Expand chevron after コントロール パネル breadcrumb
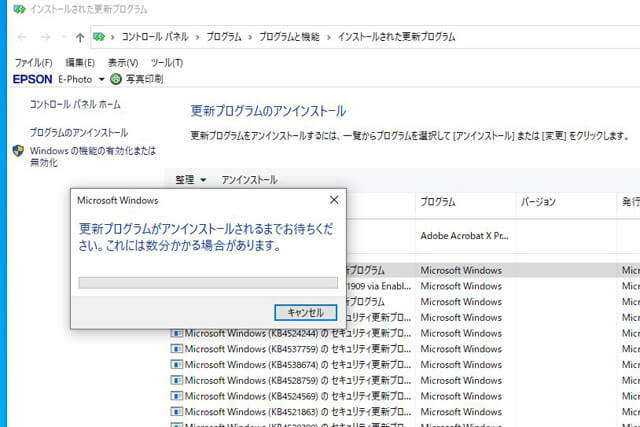Screen dimensions: 640x427 198,38
